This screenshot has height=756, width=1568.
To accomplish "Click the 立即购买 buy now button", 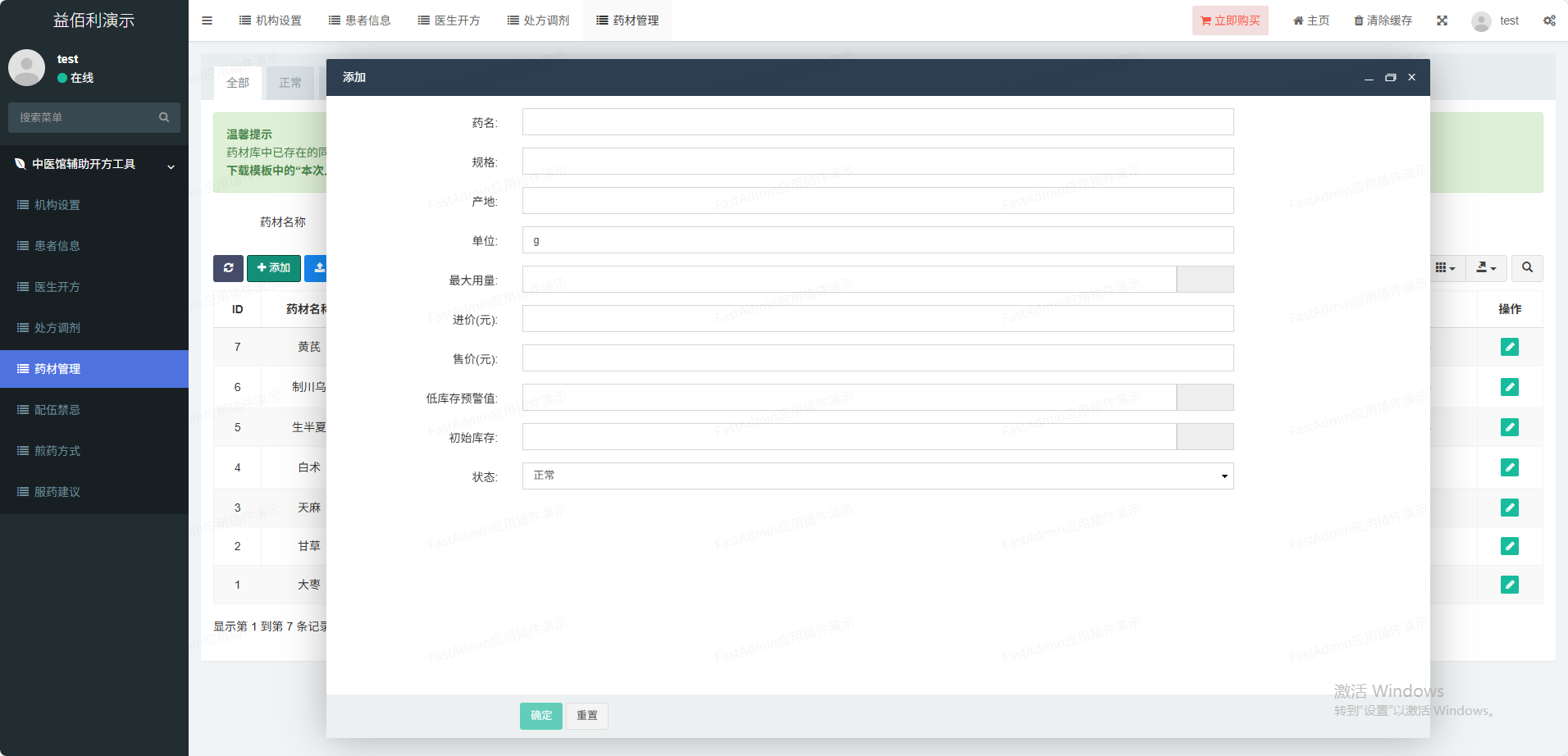I will 1229,20.
